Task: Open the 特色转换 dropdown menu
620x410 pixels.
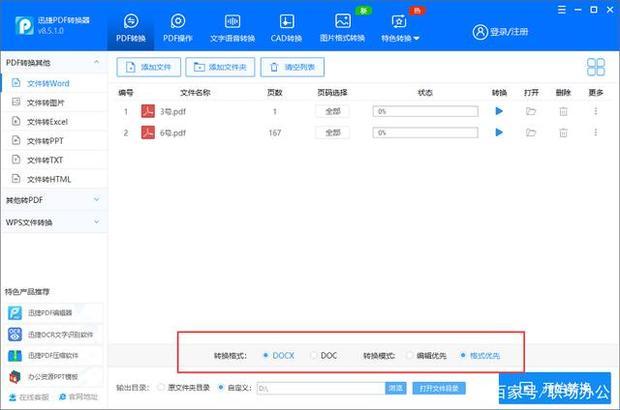Action: coord(400,27)
